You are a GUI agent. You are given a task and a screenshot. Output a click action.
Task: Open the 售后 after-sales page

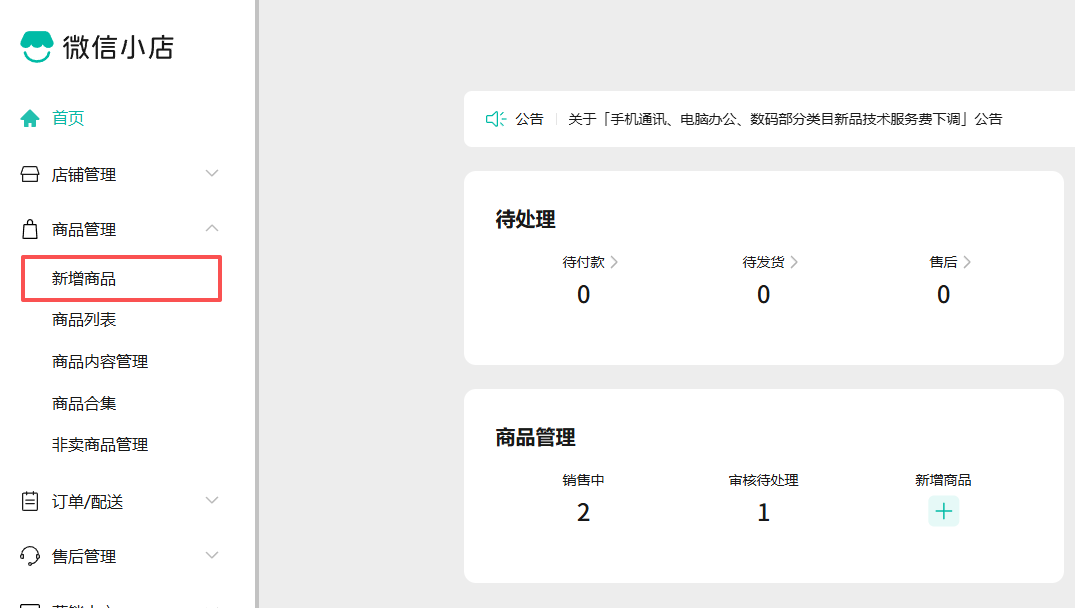click(943, 262)
